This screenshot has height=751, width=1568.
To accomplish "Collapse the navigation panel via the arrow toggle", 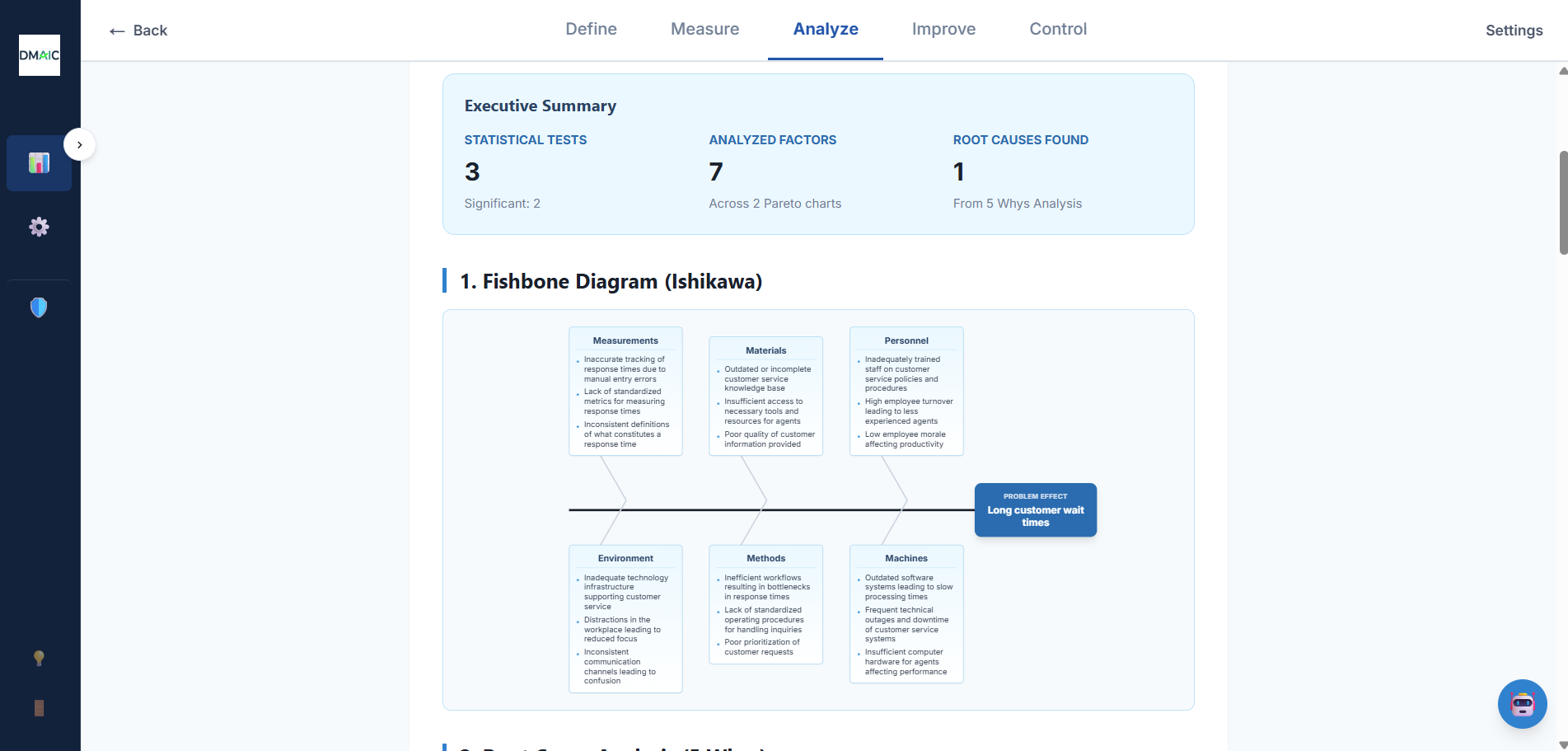I will click(x=80, y=144).
